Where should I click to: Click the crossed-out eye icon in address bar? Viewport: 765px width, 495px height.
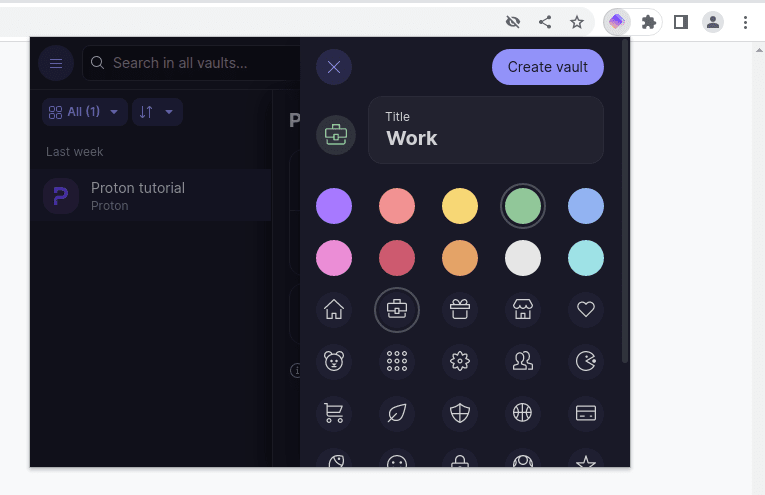coord(513,22)
